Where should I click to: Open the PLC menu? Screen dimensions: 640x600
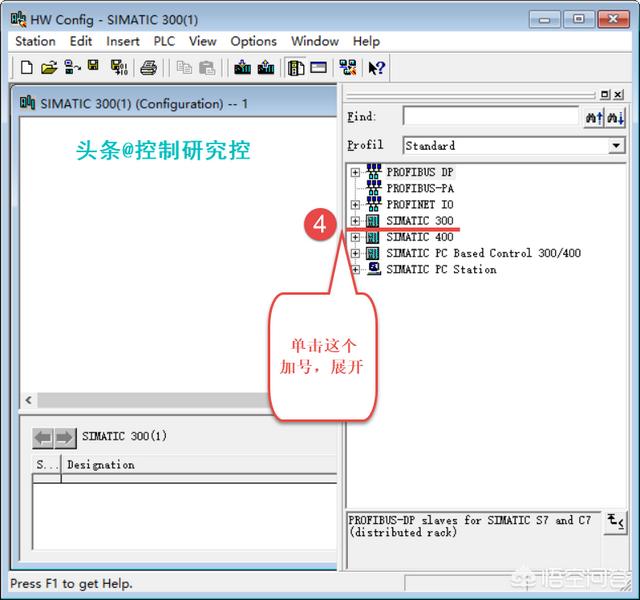pos(164,41)
